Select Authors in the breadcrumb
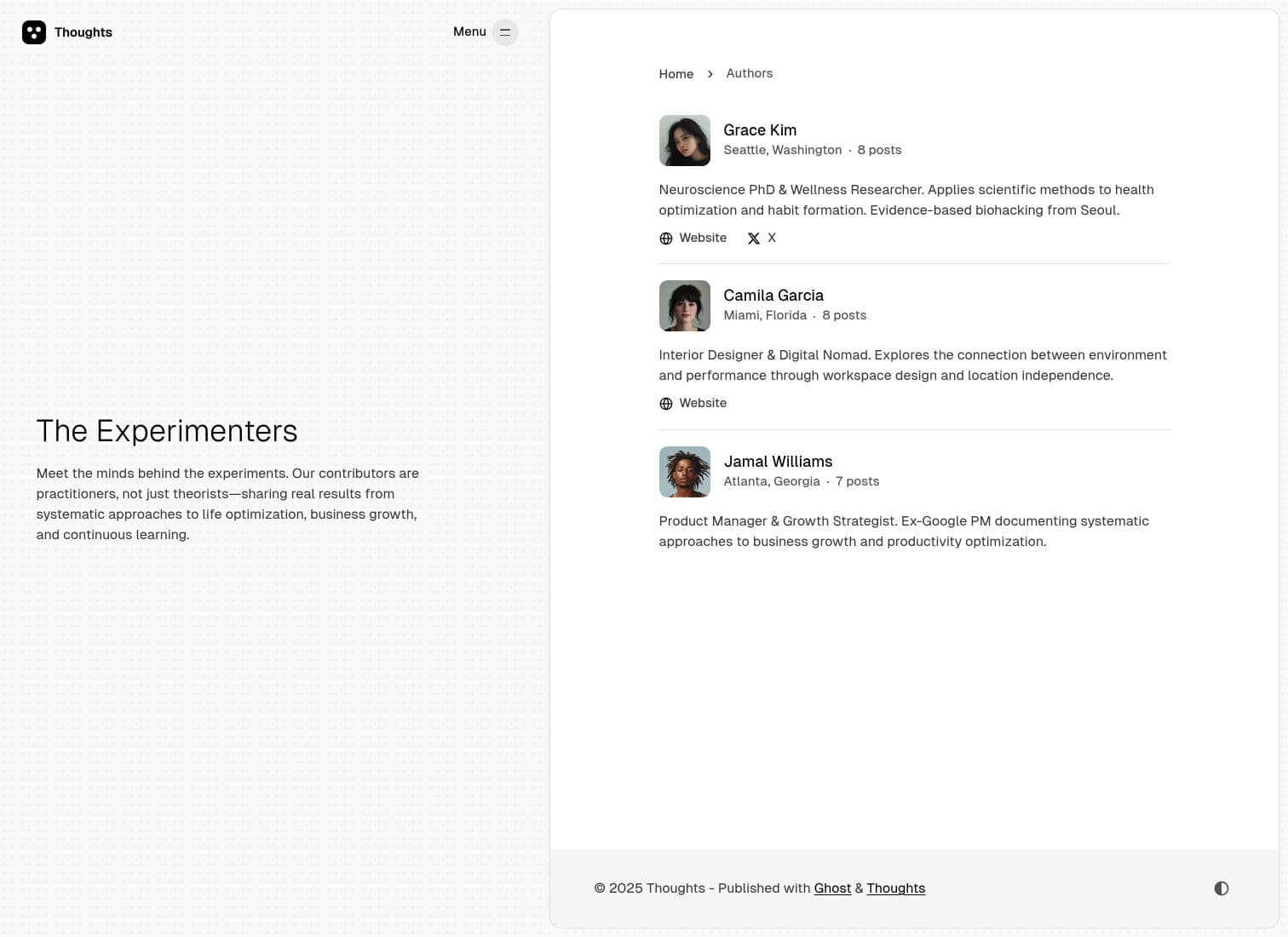The image size is (1288, 937). (749, 73)
